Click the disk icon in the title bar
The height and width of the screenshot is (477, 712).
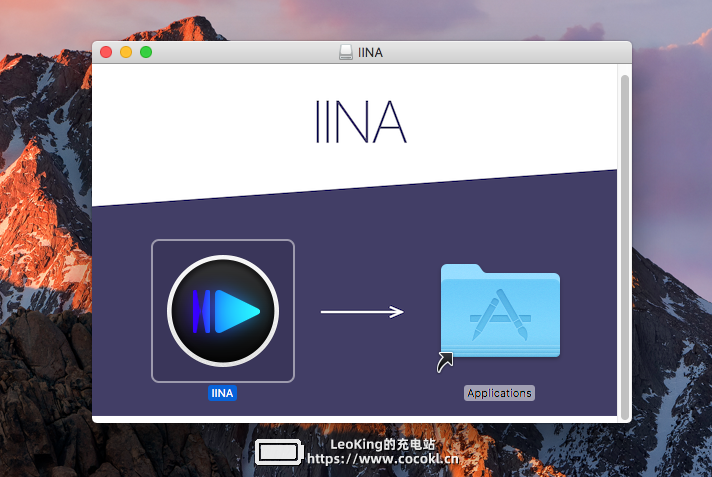(346, 52)
